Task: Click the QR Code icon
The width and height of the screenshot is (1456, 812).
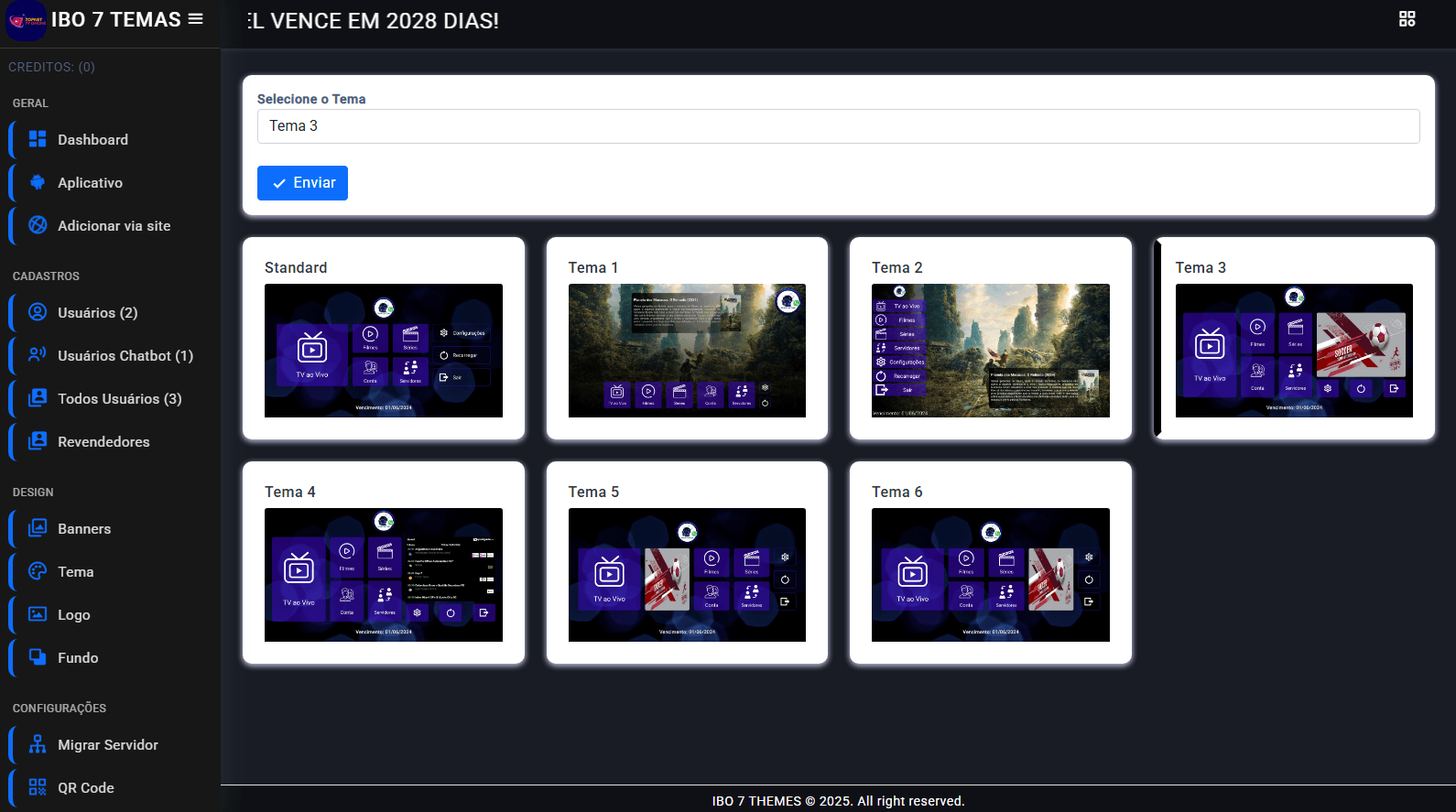Action: 38,787
